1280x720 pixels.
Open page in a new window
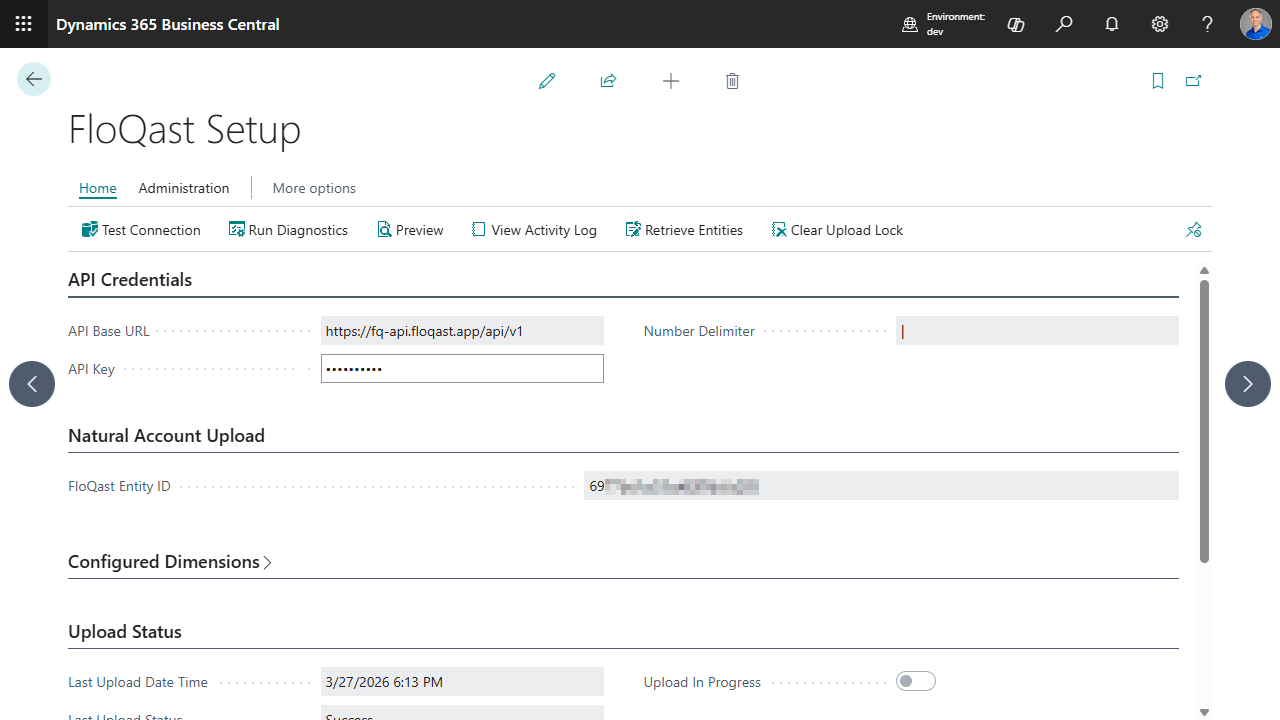coord(1193,81)
